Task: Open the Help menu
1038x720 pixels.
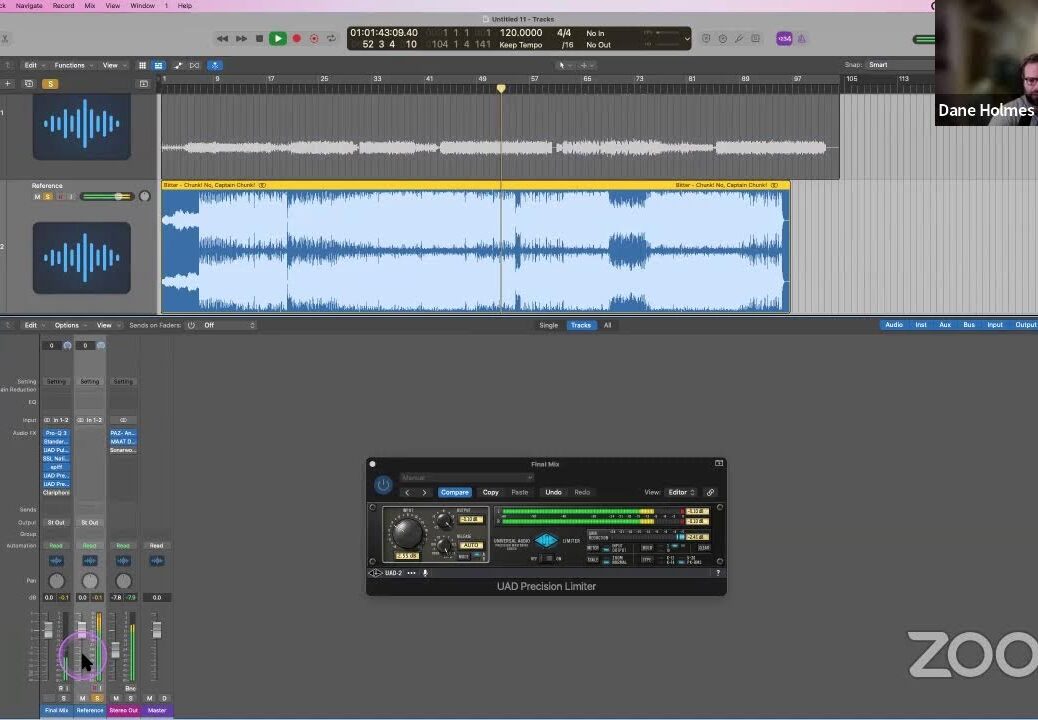Action: click(x=185, y=5)
